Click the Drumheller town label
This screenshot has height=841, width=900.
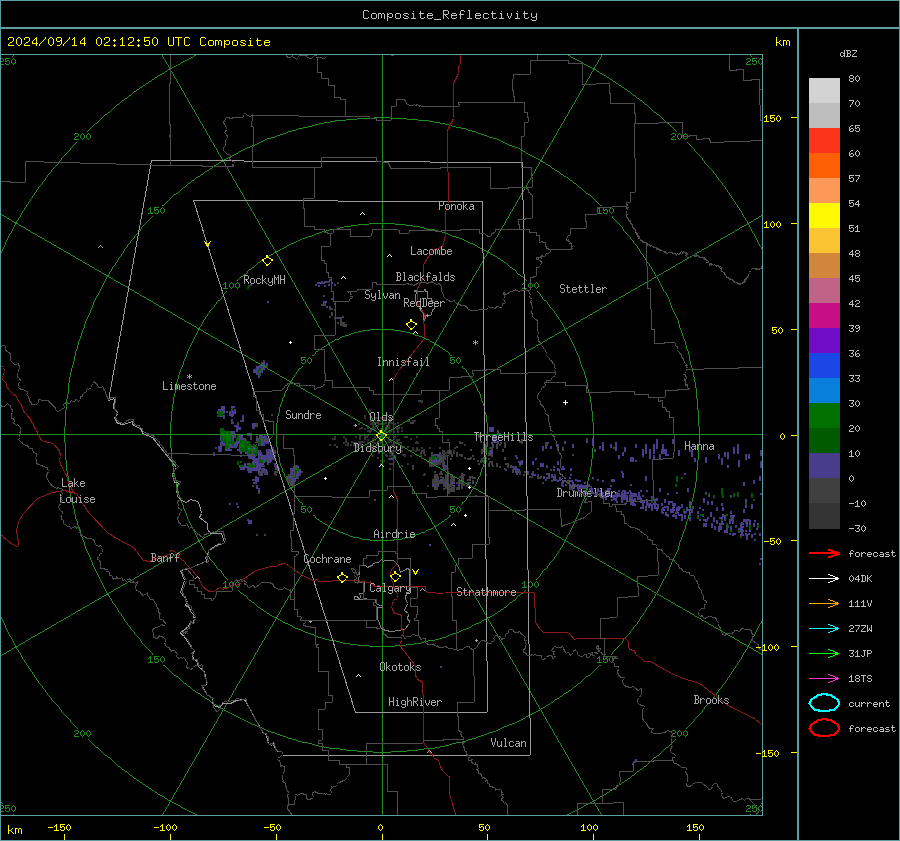[586, 493]
